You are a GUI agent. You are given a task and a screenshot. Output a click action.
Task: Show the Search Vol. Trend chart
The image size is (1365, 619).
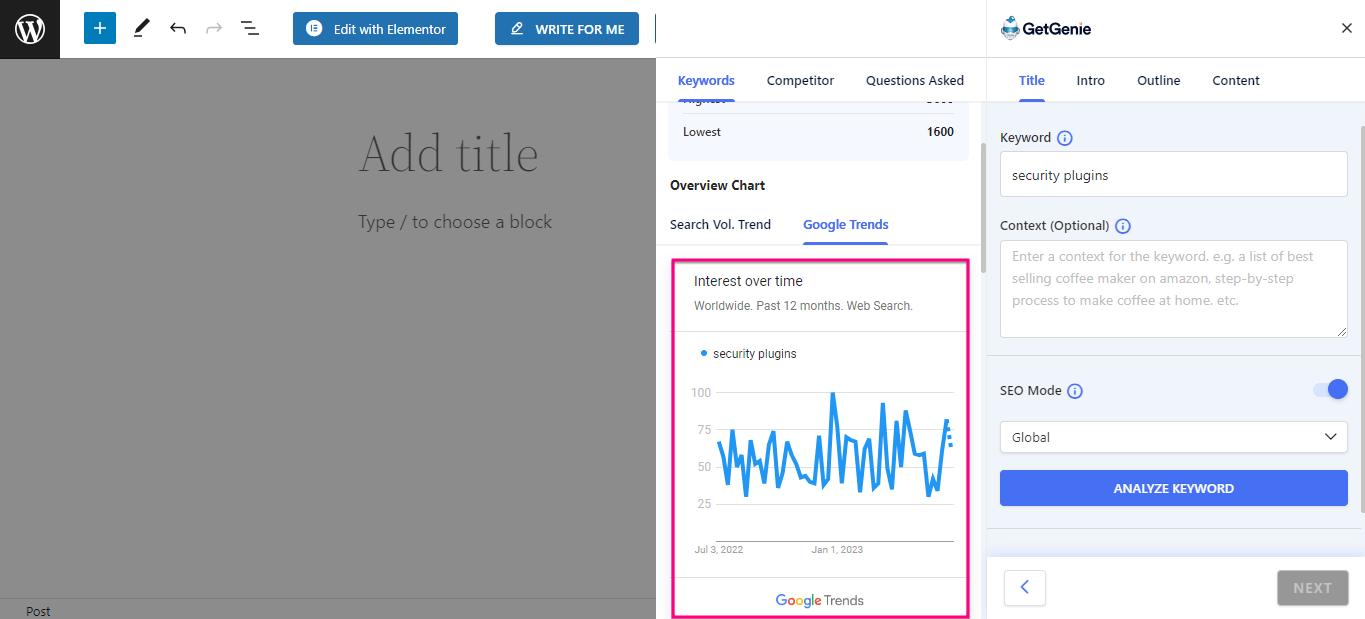720,225
